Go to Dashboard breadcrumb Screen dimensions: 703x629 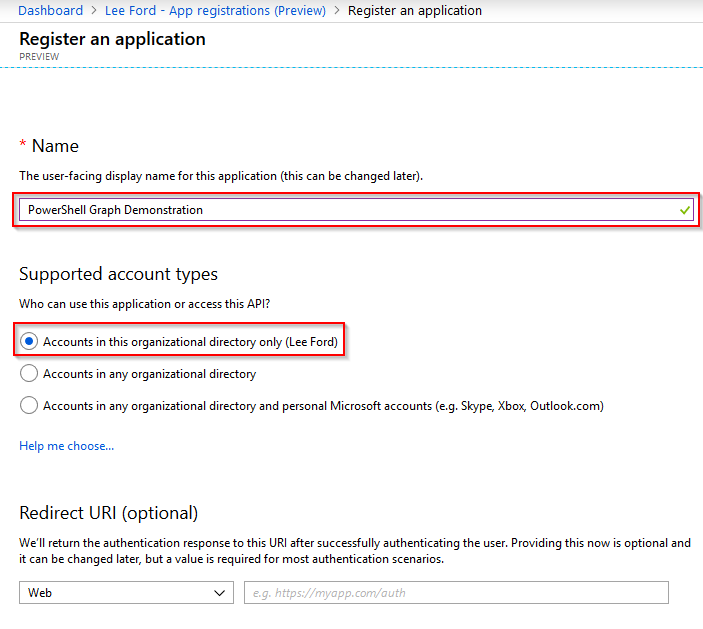coord(51,10)
